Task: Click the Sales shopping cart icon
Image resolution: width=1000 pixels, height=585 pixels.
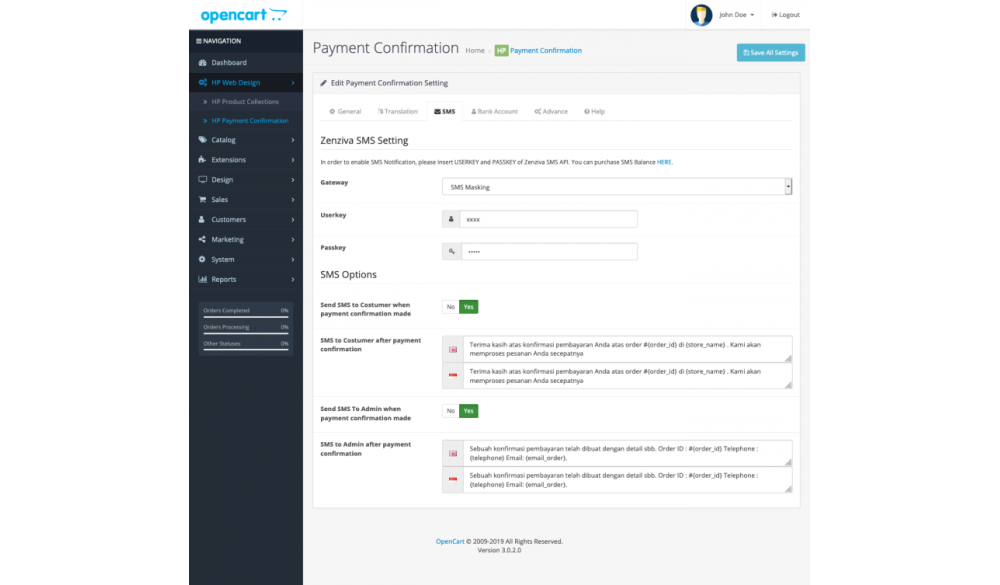Action: (x=203, y=200)
